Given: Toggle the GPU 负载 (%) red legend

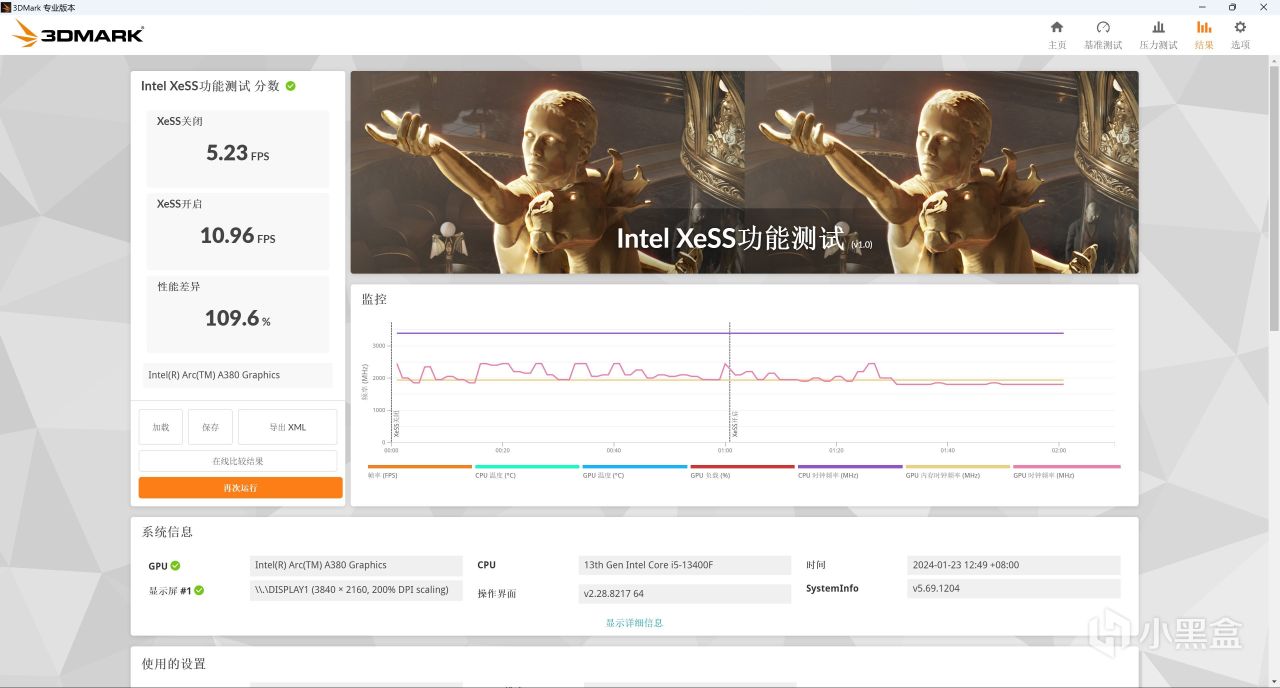Looking at the screenshot, I should [x=742, y=470].
